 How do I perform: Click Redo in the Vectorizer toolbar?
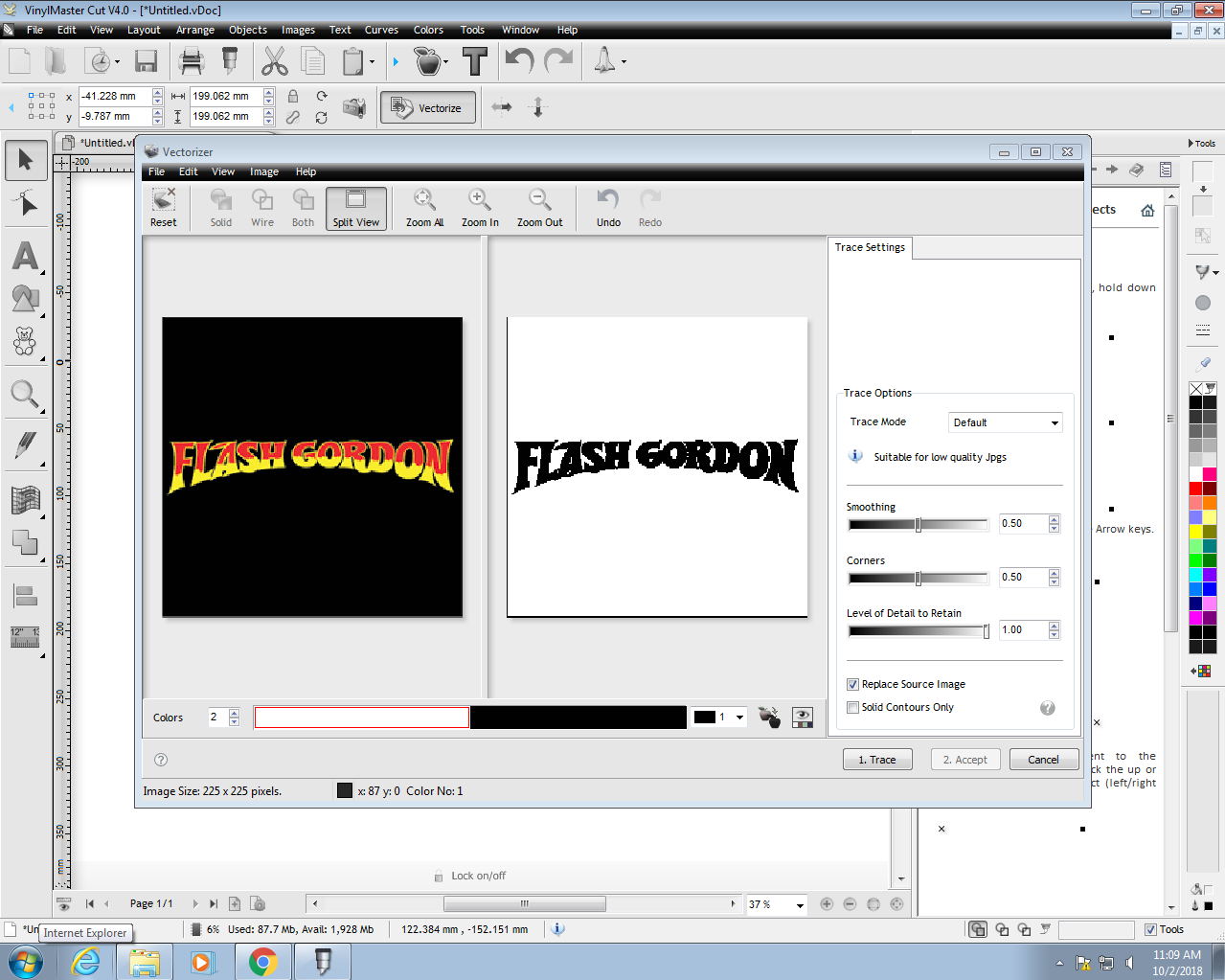[x=650, y=208]
